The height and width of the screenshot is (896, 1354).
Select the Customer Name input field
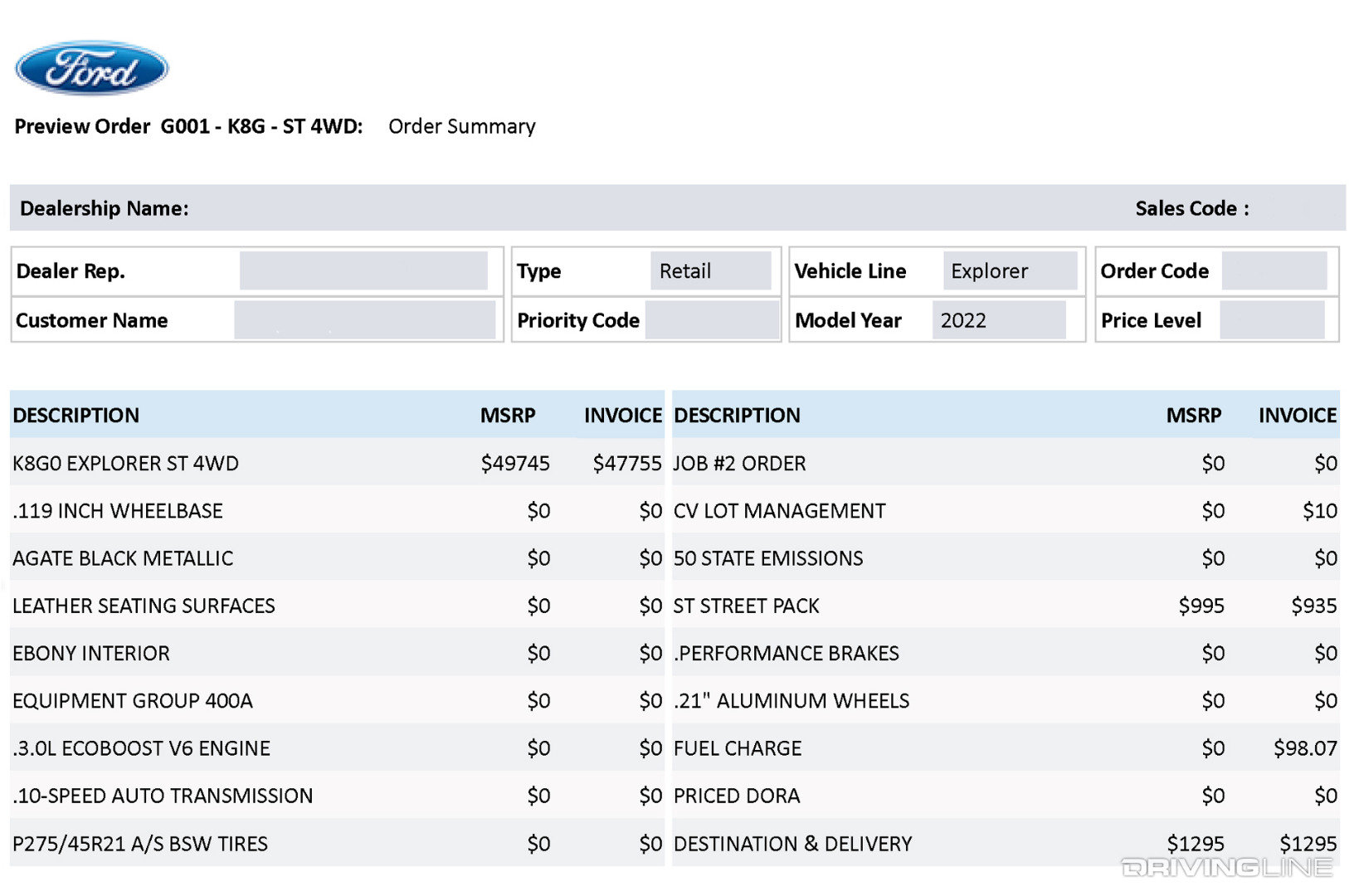pos(365,319)
